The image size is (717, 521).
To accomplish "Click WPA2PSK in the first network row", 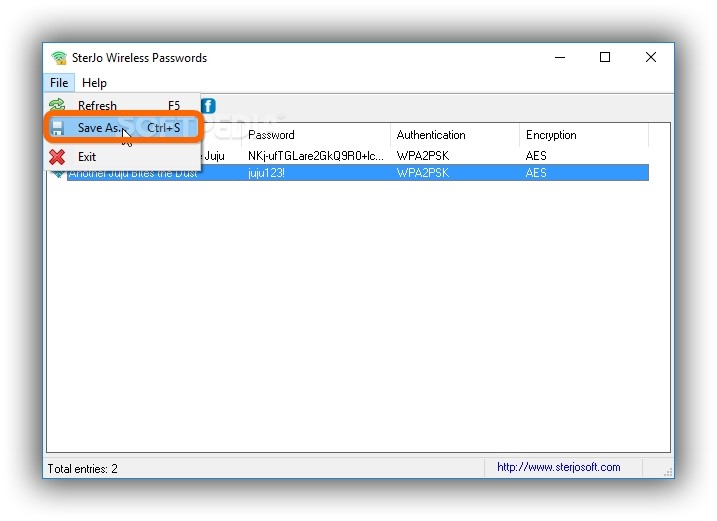I will (423, 156).
